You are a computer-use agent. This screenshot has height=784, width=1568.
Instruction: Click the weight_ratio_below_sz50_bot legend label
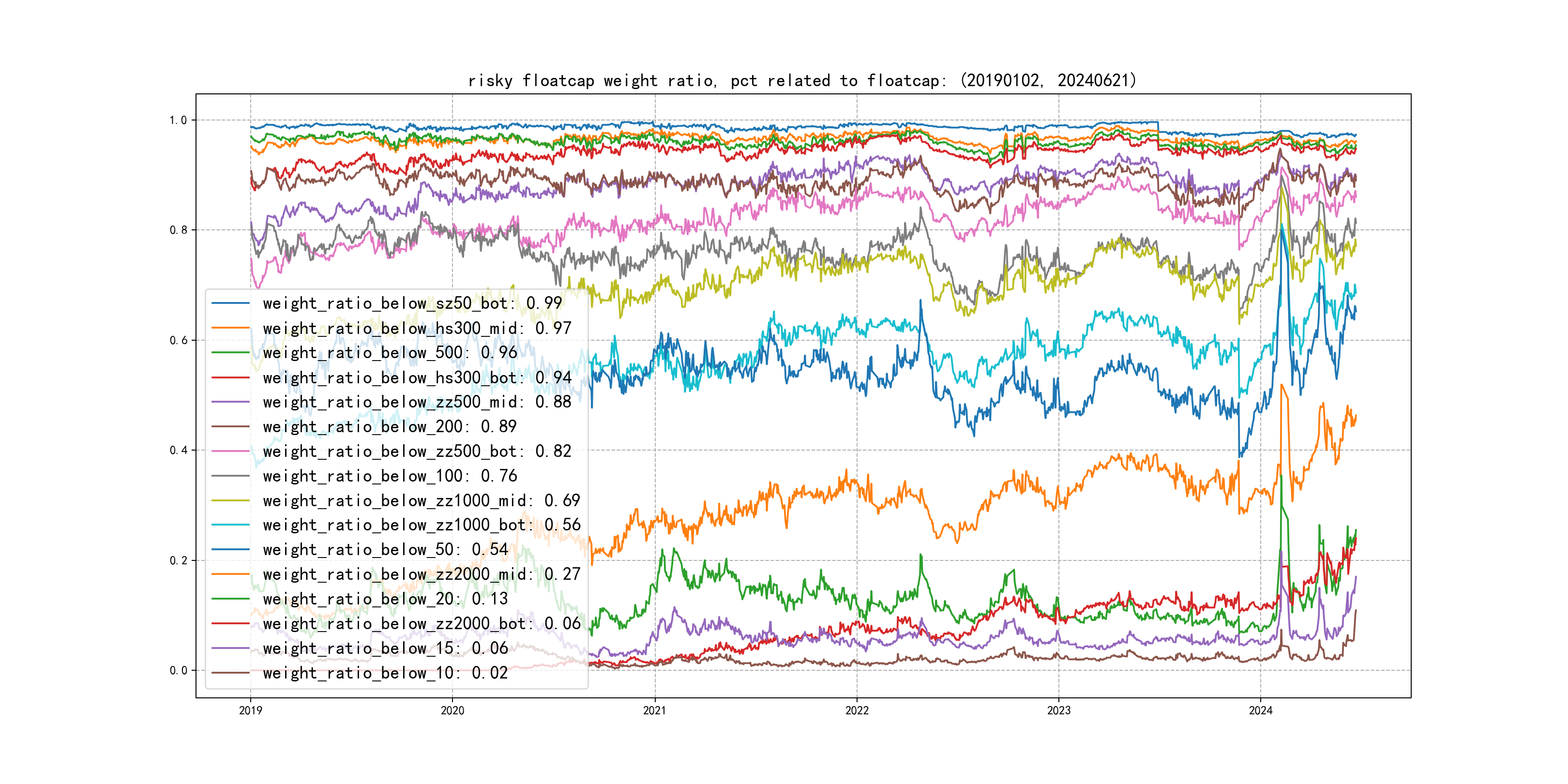[412, 303]
